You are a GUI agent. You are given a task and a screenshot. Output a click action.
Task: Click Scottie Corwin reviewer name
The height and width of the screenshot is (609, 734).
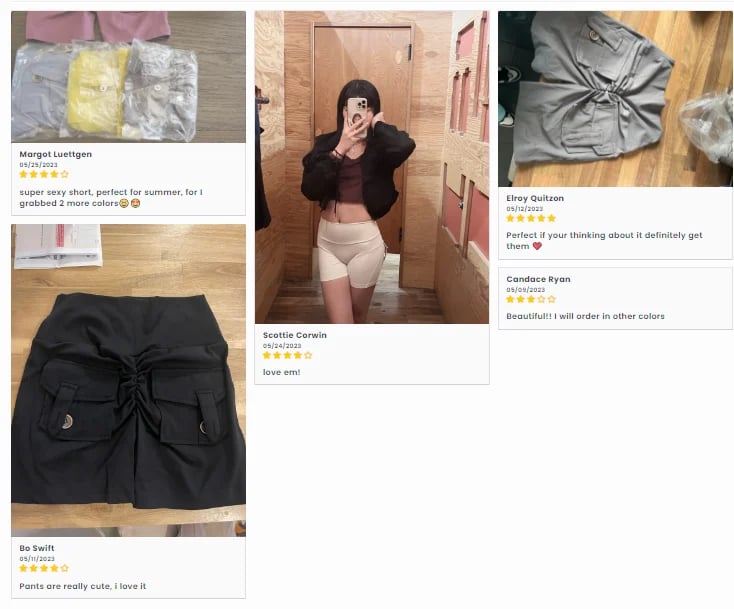pyautogui.click(x=295, y=335)
